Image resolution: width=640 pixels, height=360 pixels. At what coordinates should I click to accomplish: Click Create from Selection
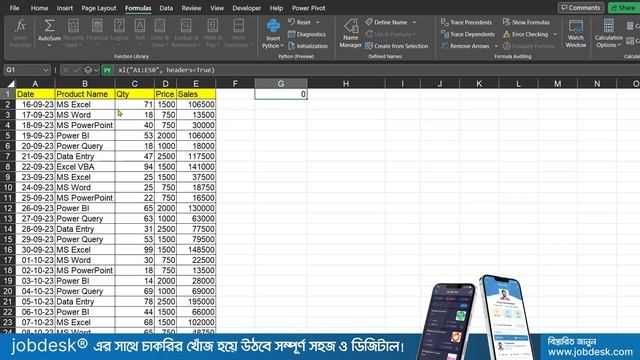pyautogui.click(x=397, y=46)
